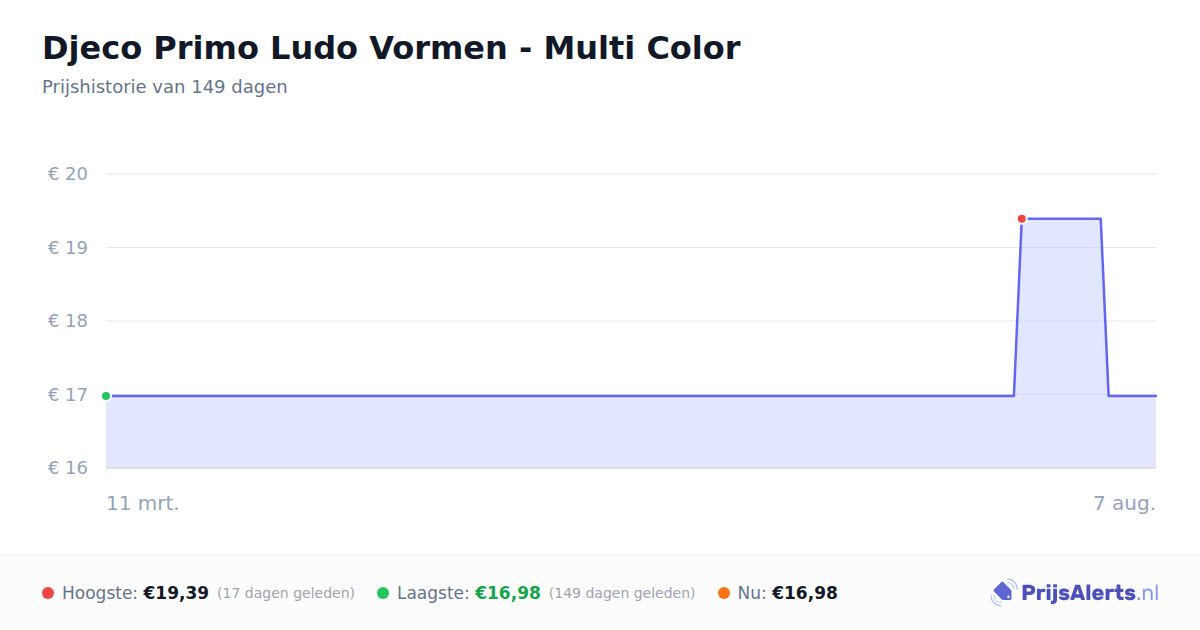The width and height of the screenshot is (1200, 630).
Task: Click the € 18 axis label
Action: 68,321
